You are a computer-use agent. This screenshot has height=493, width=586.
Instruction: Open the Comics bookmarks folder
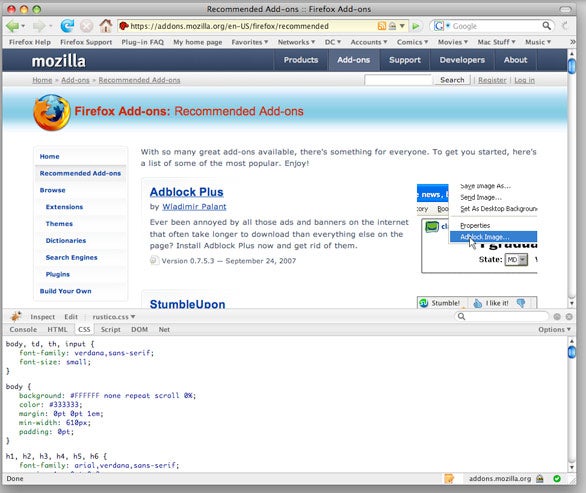click(413, 42)
